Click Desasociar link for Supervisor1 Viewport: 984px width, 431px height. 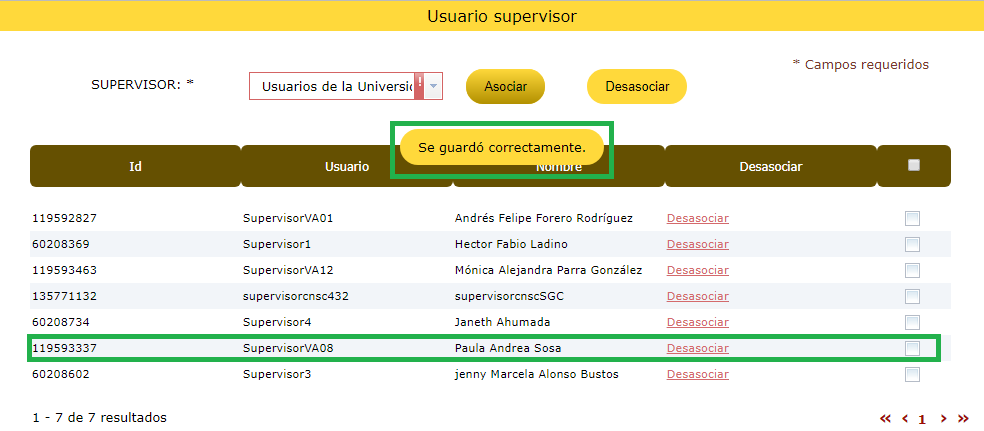click(697, 244)
